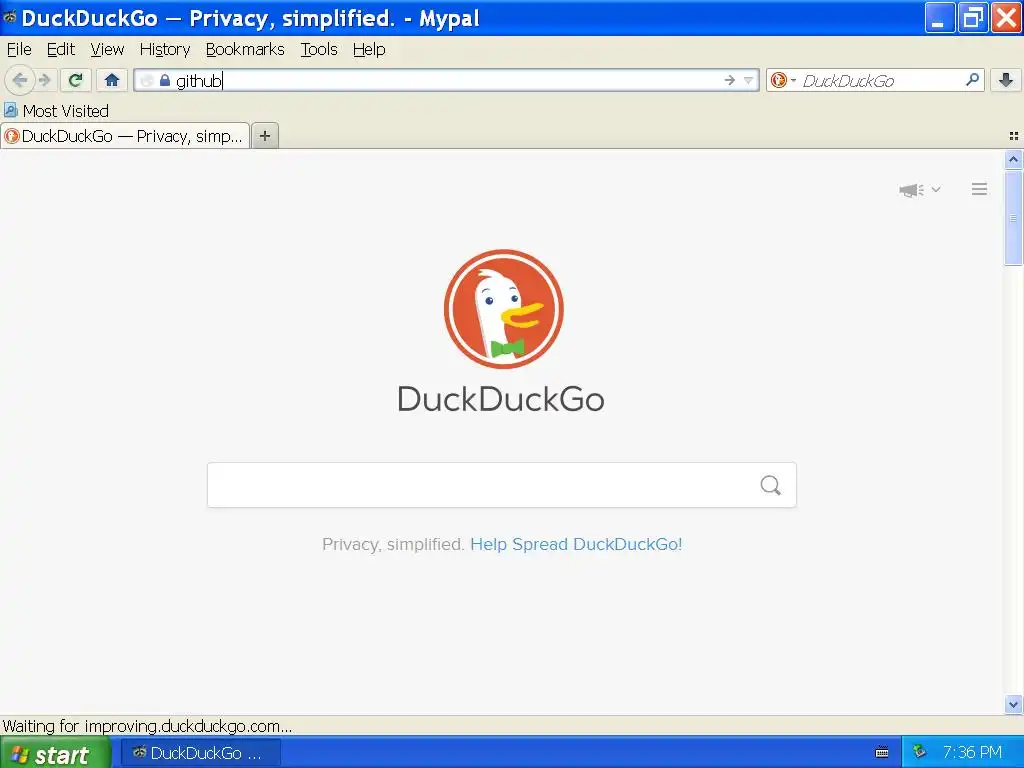This screenshot has height=768, width=1024.
Task: Click the Most Visited bookmarks icon
Action: click(11, 110)
